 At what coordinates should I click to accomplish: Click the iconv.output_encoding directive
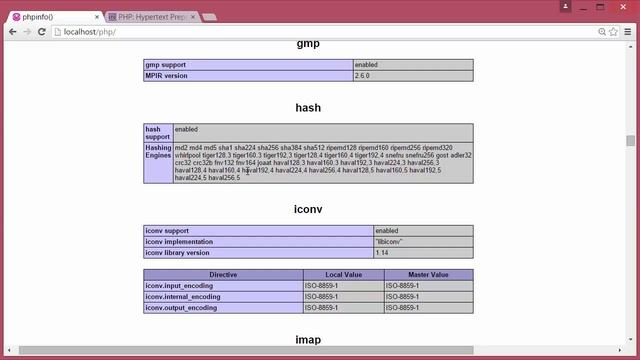tap(223, 308)
